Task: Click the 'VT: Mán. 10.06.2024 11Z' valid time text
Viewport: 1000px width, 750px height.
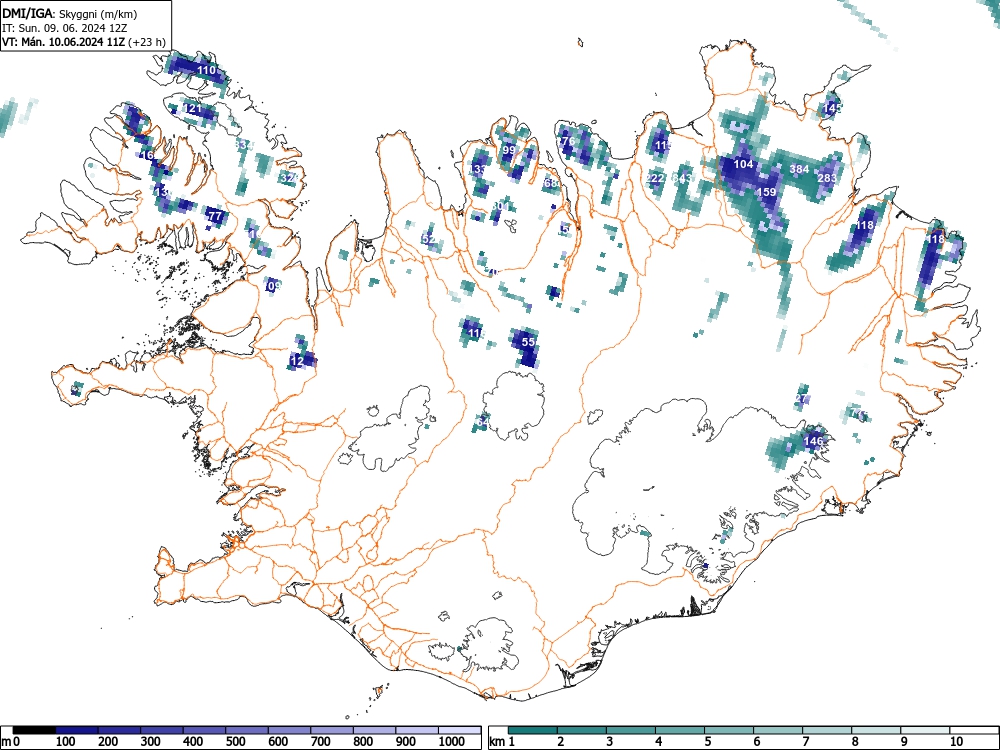Action: point(64,42)
